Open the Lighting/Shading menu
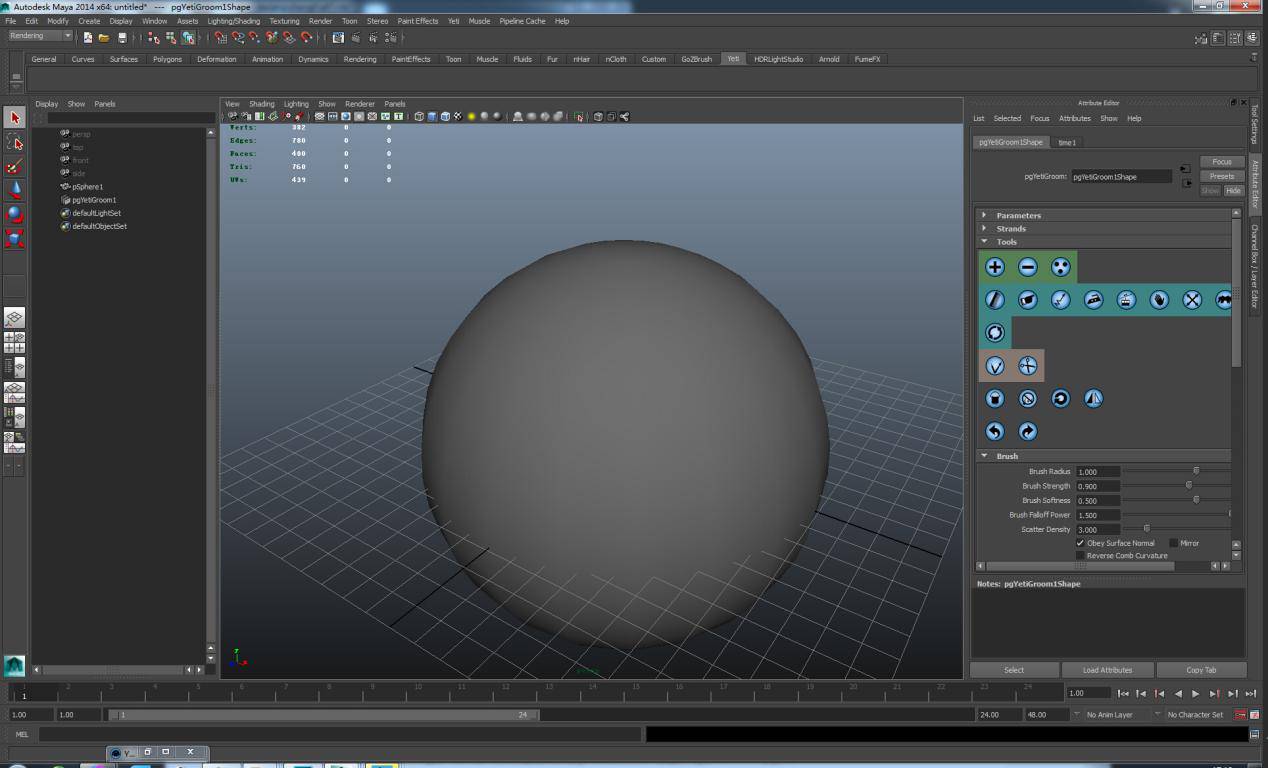 point(233,21)
